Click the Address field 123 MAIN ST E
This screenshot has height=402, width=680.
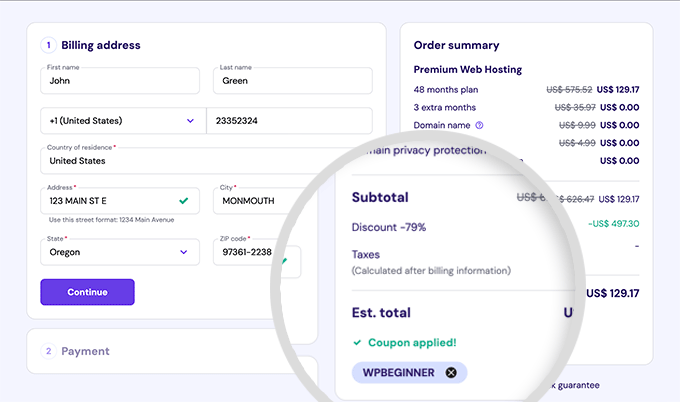click(x=120, y=201)
